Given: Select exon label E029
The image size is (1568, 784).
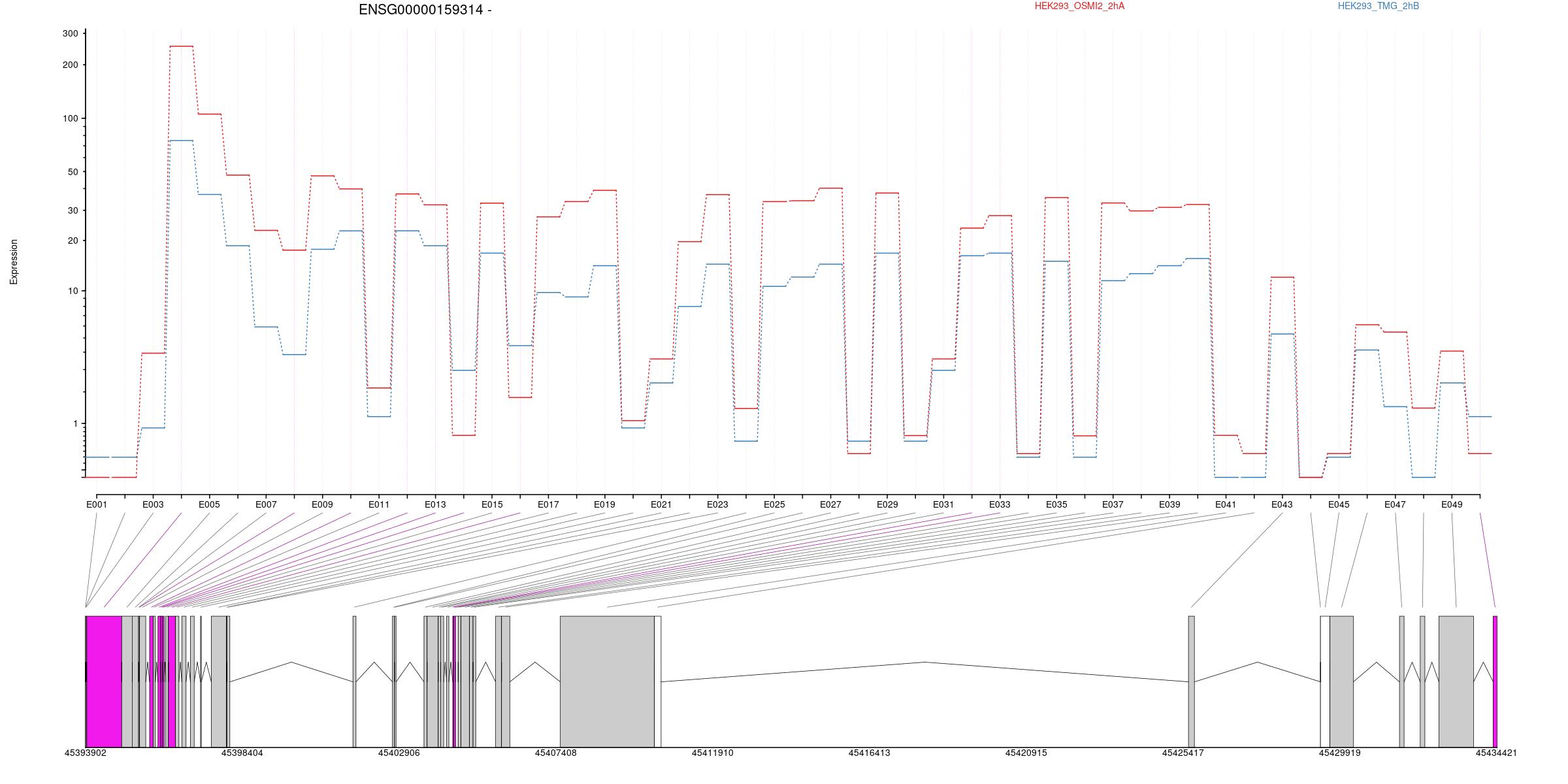Looking at the screenshot, I should pyautogui.click(x=887, y=504).
